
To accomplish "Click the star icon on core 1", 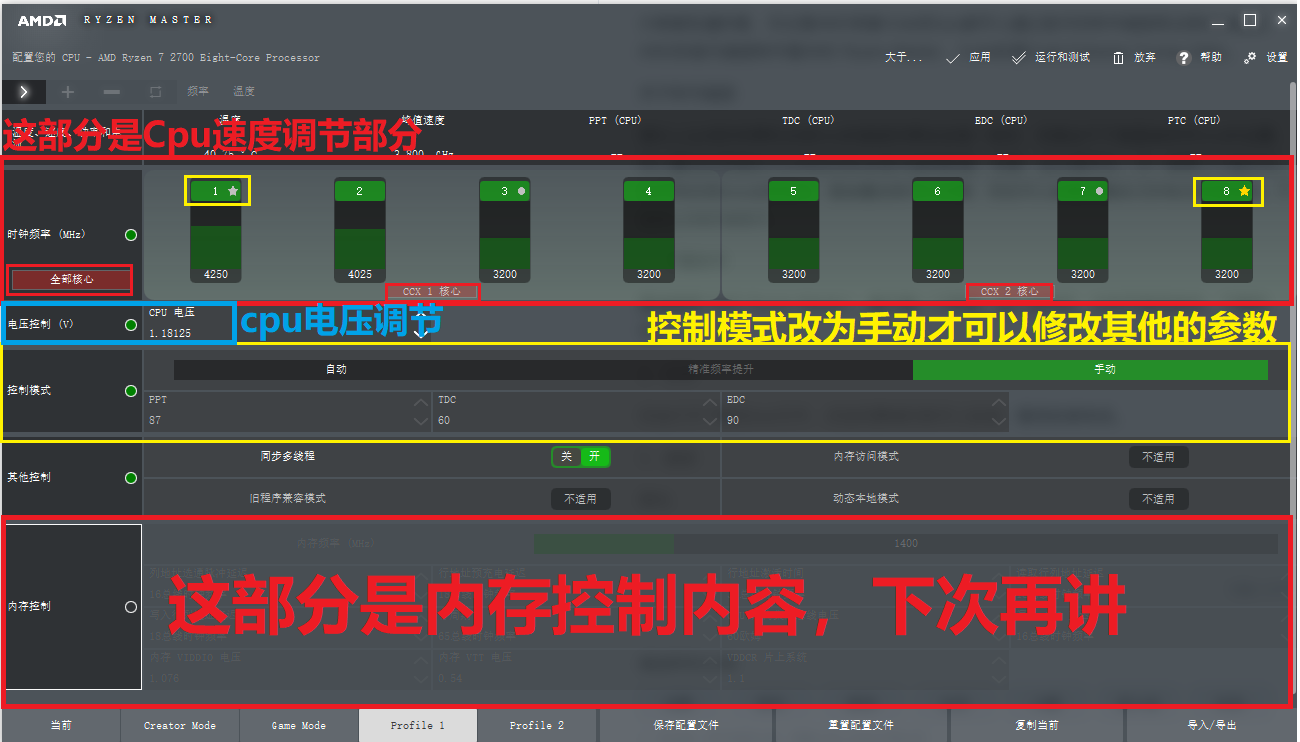I will pos(233,190).
